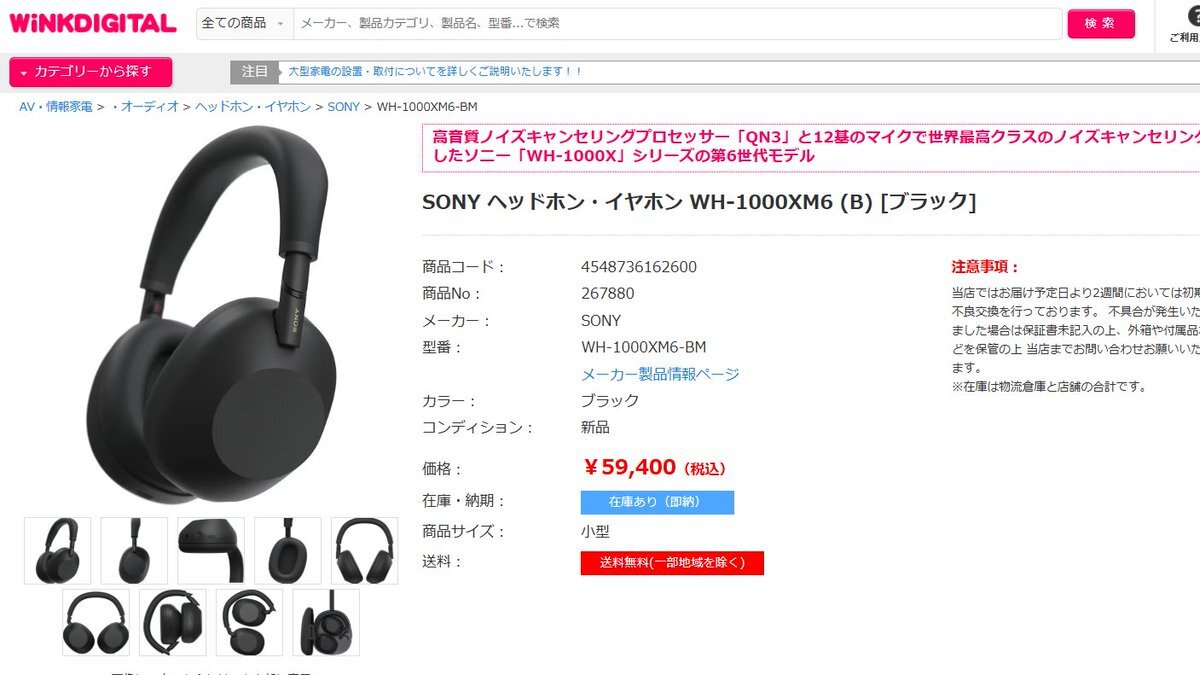
Task: Open the large appliance installation notice link
Action: pyautogui.click(x=435, y=72)
